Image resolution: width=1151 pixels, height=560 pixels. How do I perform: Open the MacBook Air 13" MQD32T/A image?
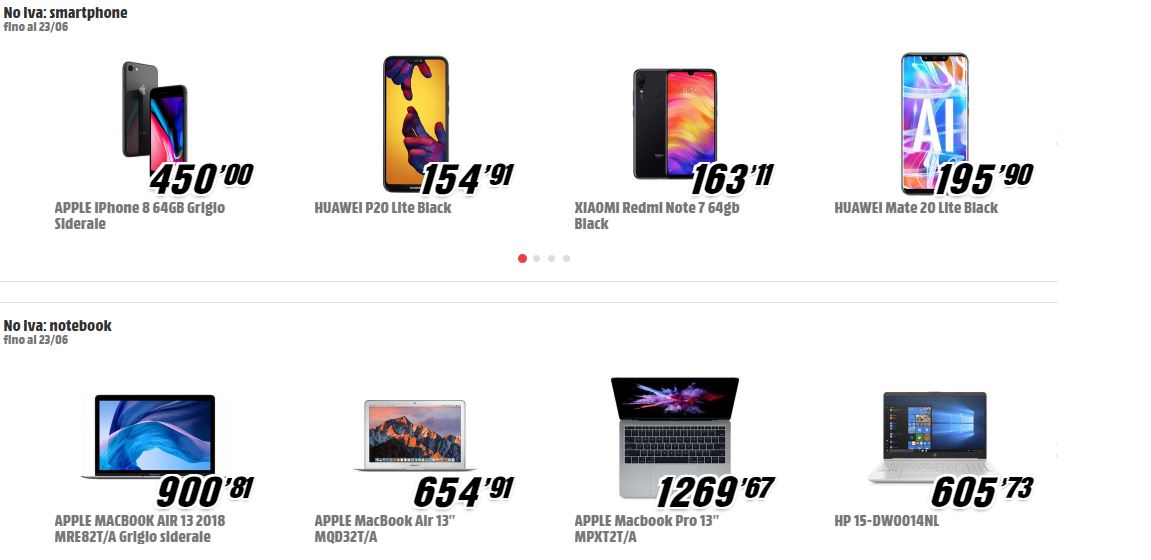click(x=415, y=435)
